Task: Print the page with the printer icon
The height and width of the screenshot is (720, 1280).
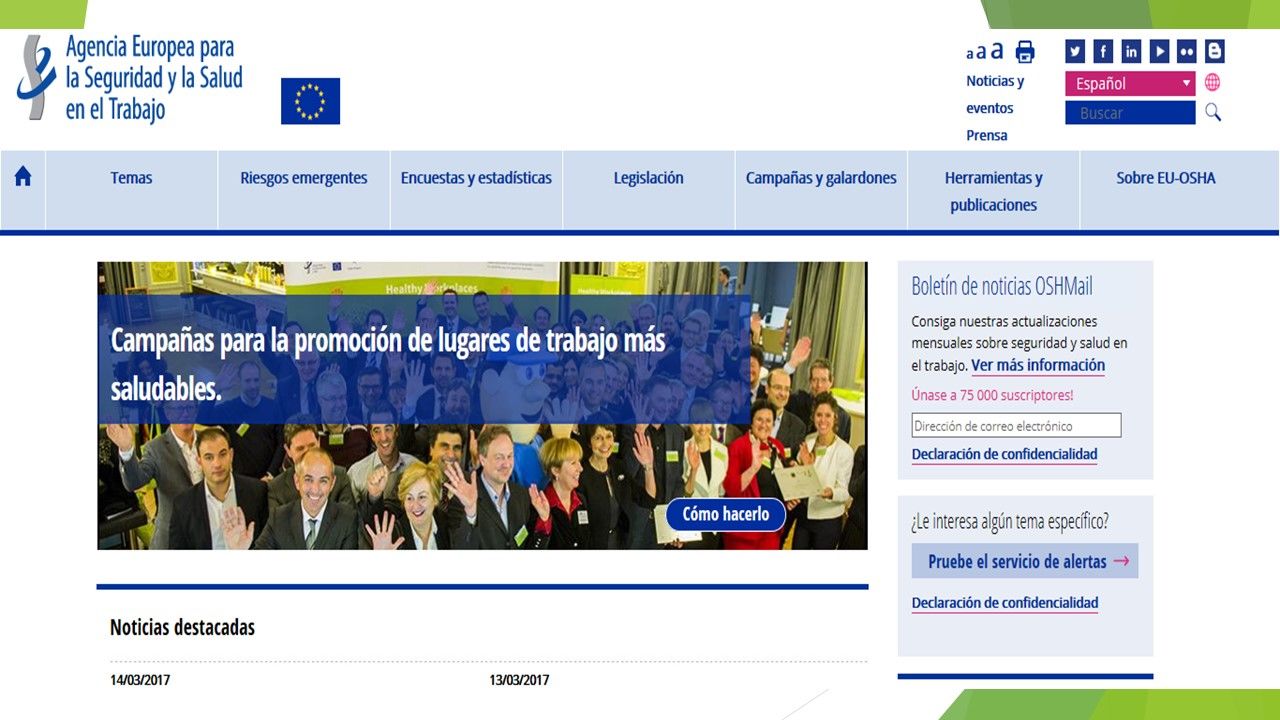Action: tap(1025, 52)
